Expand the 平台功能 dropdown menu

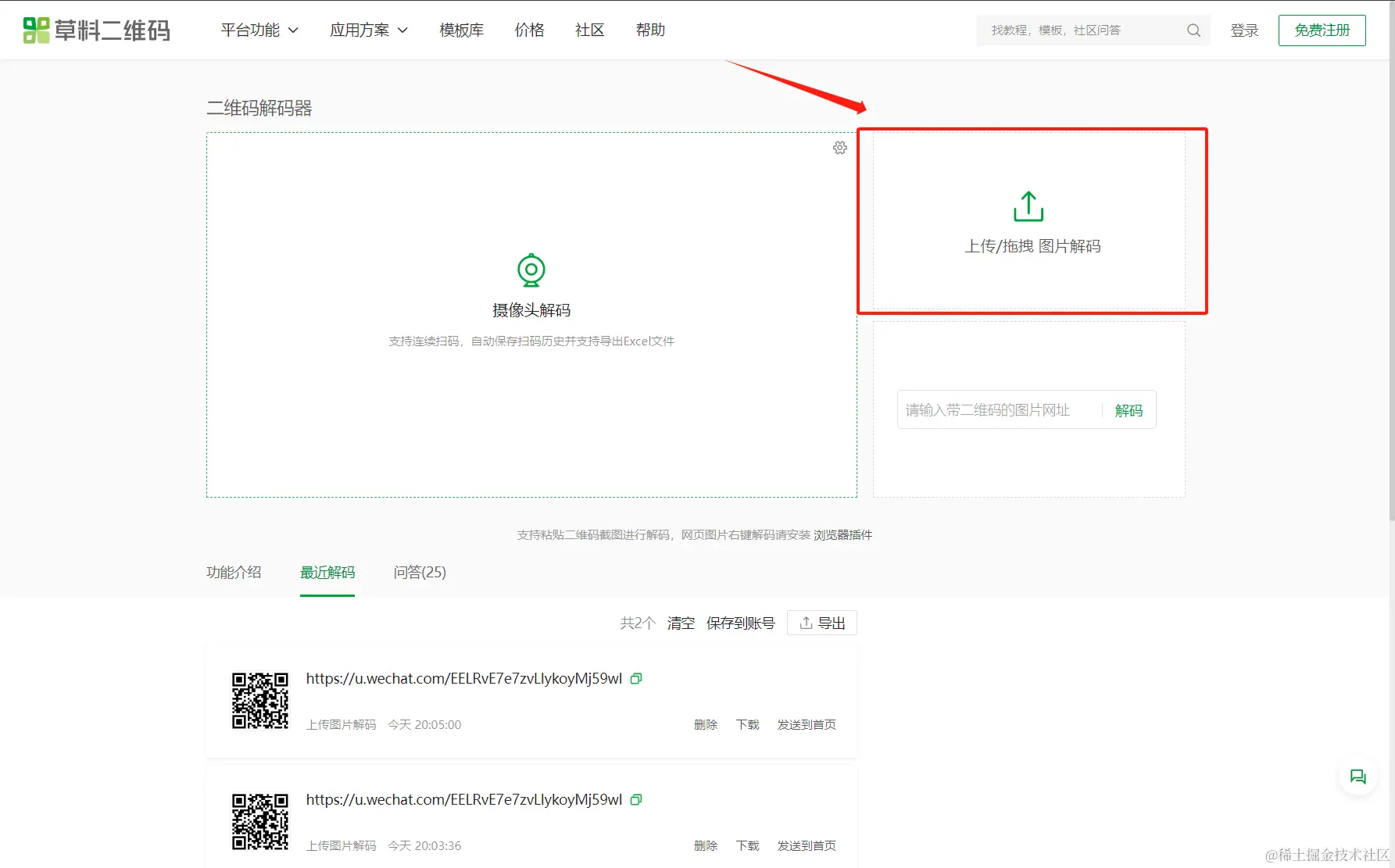pos(259,30)
